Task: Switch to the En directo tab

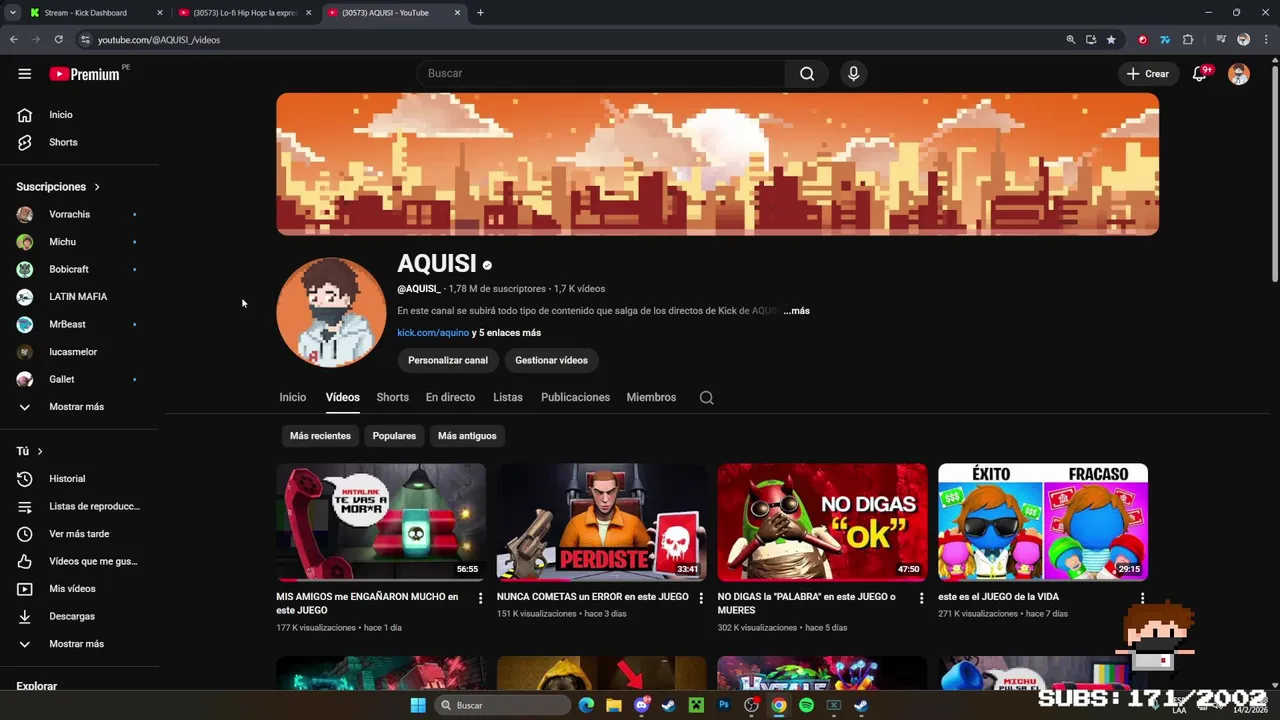Action: click(450, 397)
